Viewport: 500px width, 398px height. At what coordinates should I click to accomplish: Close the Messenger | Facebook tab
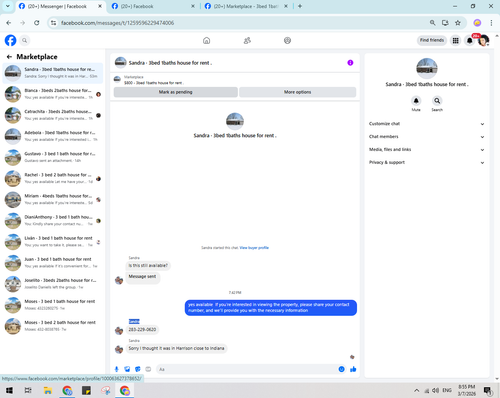tap(100, 6)
